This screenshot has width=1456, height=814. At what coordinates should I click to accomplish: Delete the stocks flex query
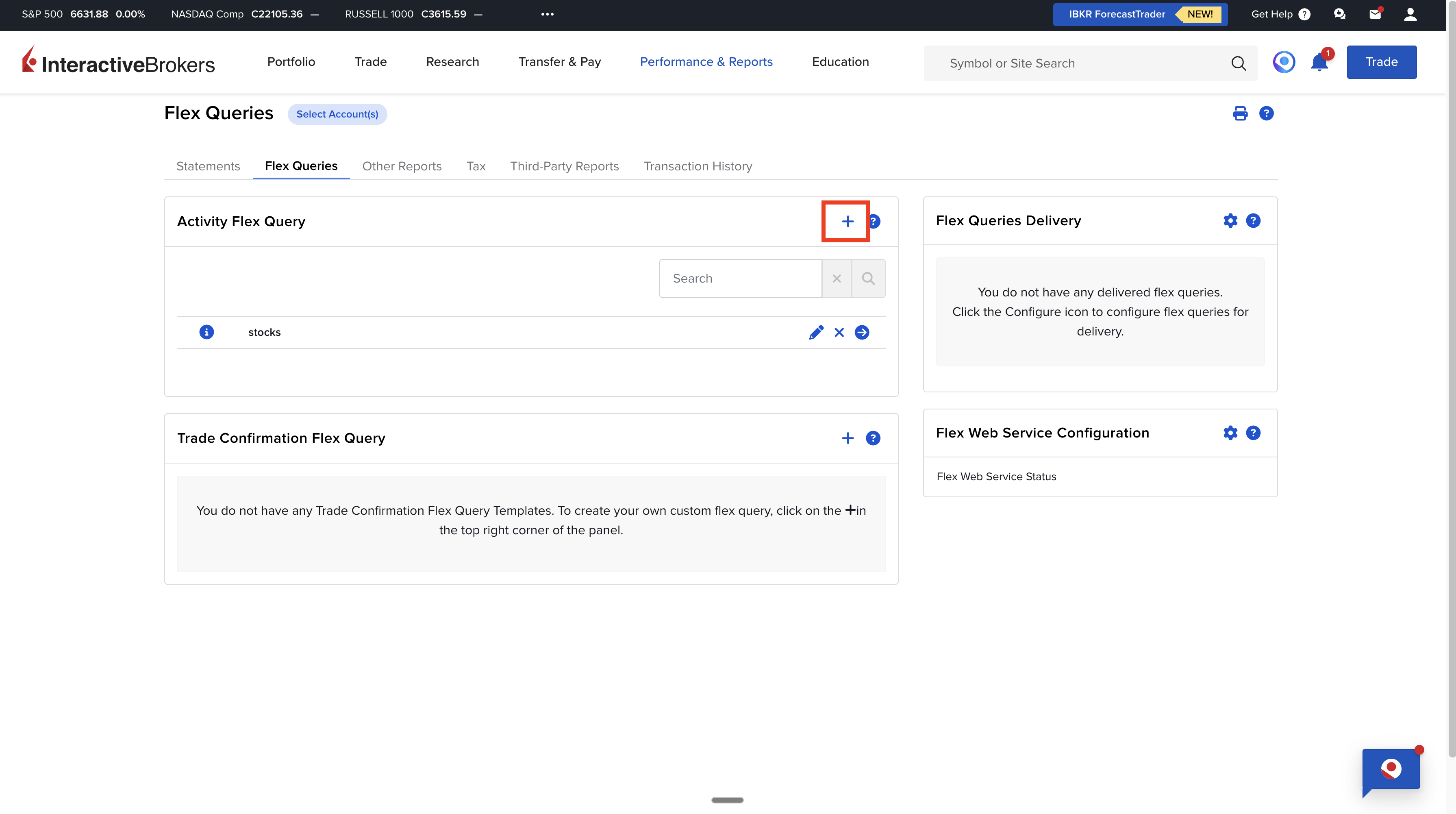[x=839, y=332]
